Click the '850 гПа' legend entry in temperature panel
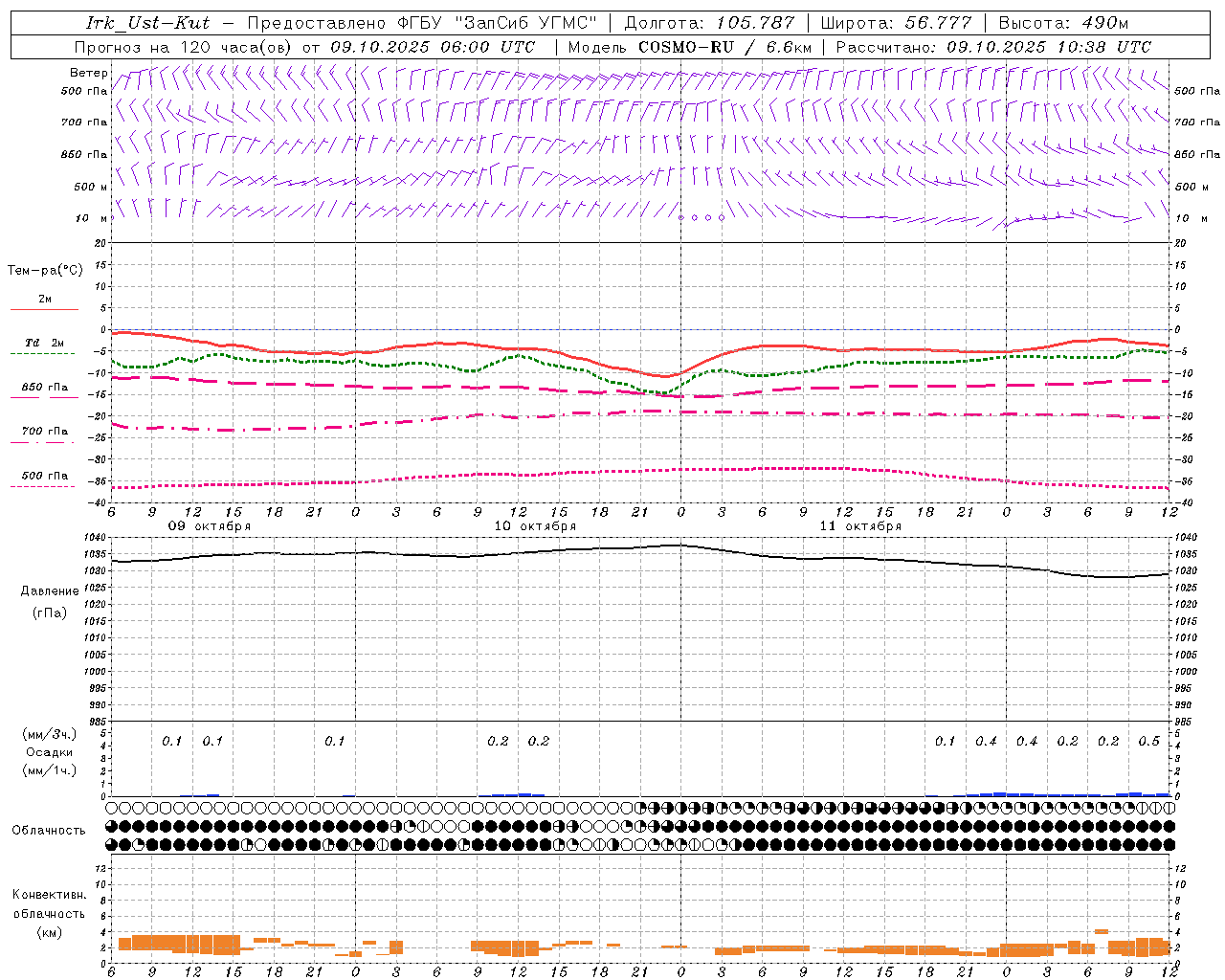The width and height of the screenshot is (1225, 980). pyautogui.click(x=45, y=388)
